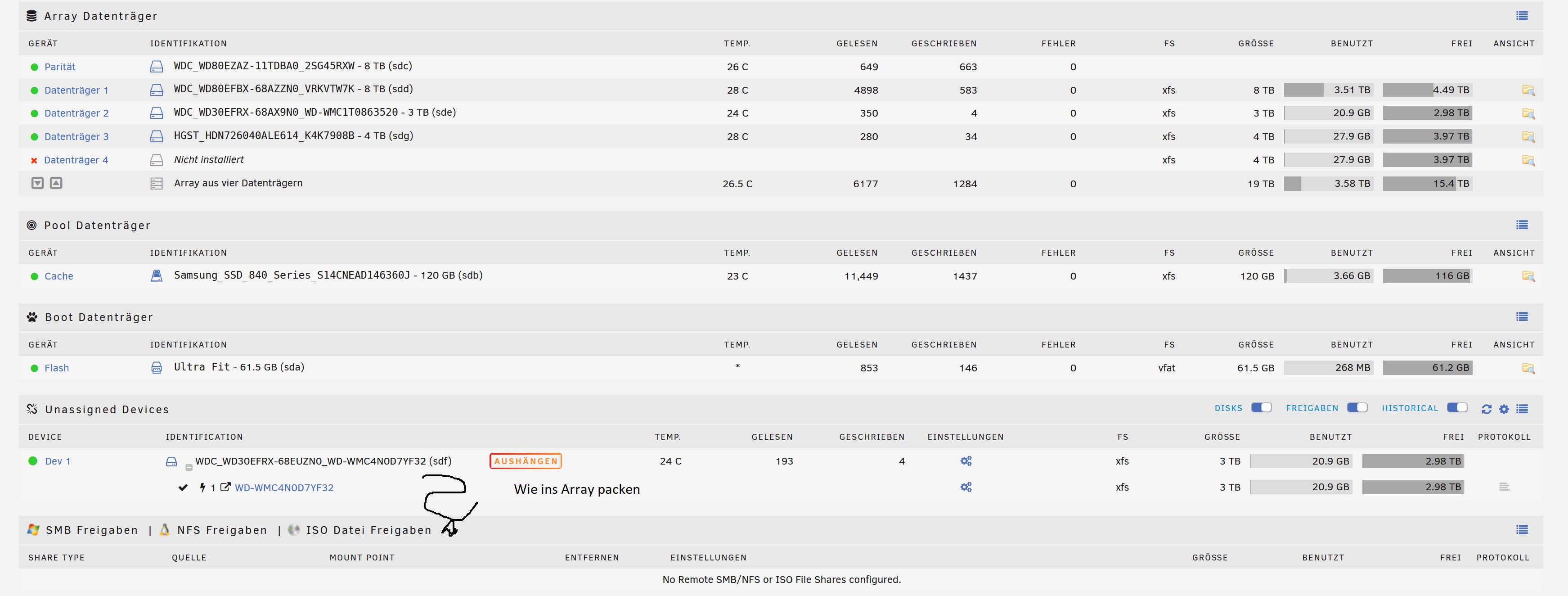This screenshot has height=596, width=1568.
Task: Browse the Cache pool via folder icon
Action: (x=1528, y=276)
